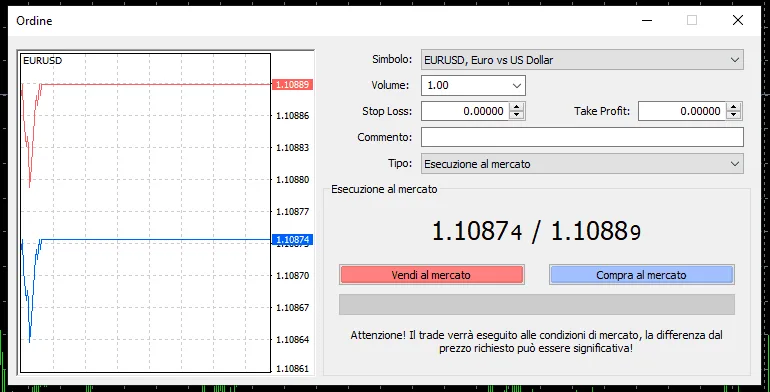Close the Ordine dialog

click(x=738, y=20)
